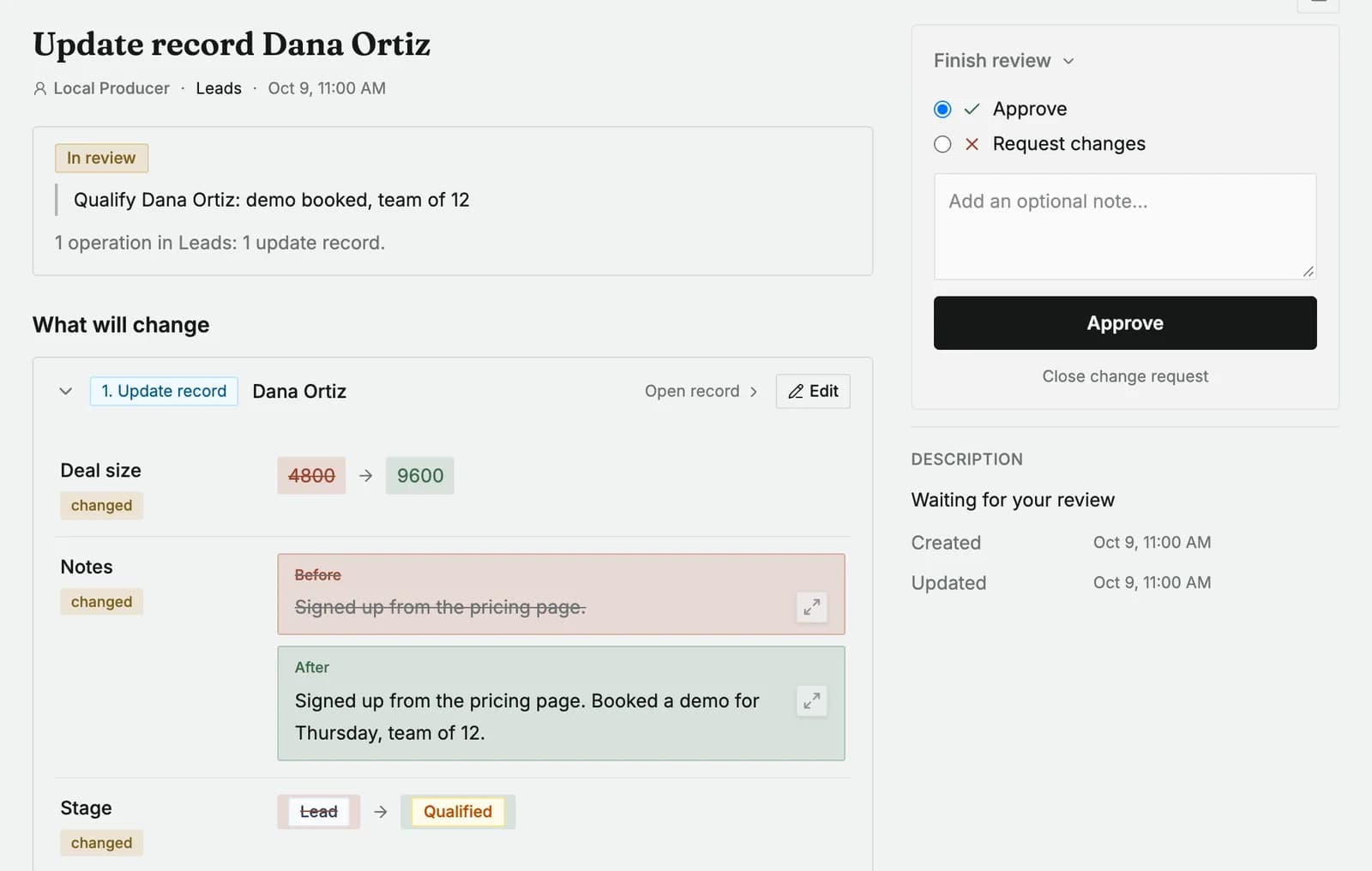The image size is (1372, 871).
Task: Select the Request changes radio option
Action: 942,144
